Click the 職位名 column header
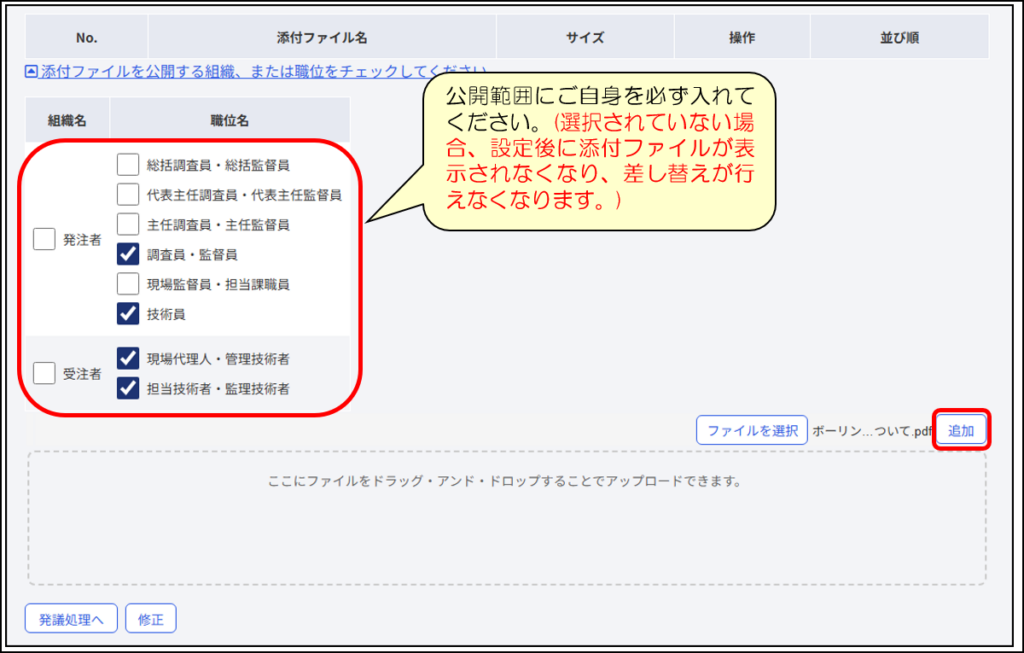The height and width of the screenshot is (653, 1024). pyautogui.click(x=230, y=120)
